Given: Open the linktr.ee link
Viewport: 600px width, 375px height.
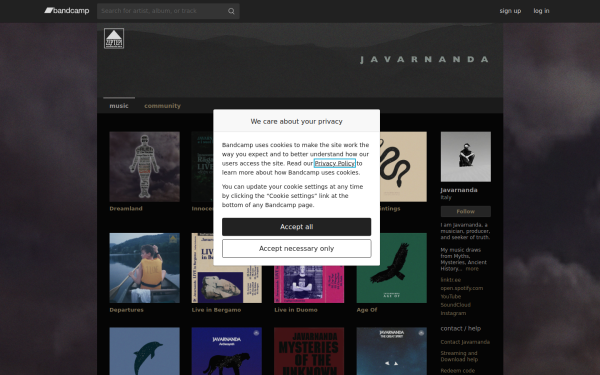Looking at the screenshot, I should (x=451, y=280).
